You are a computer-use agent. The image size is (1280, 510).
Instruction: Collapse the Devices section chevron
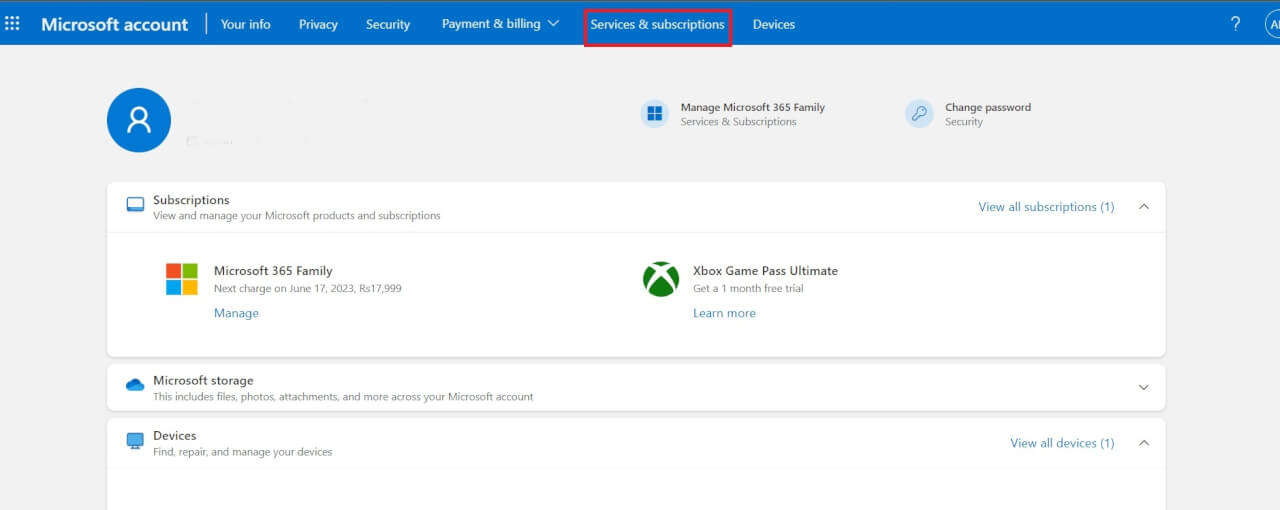pyautogui.click(x=1144, y=443)
